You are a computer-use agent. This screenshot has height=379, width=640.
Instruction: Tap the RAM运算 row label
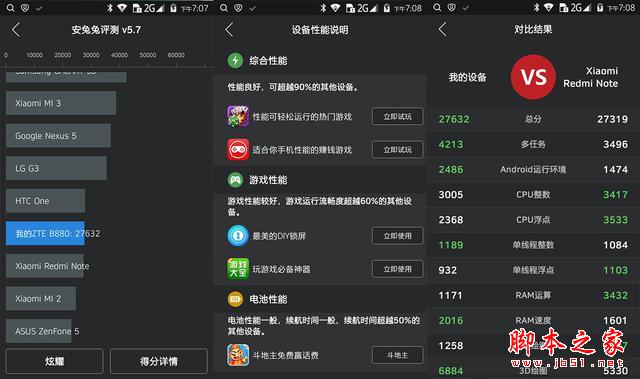[533, 295]
